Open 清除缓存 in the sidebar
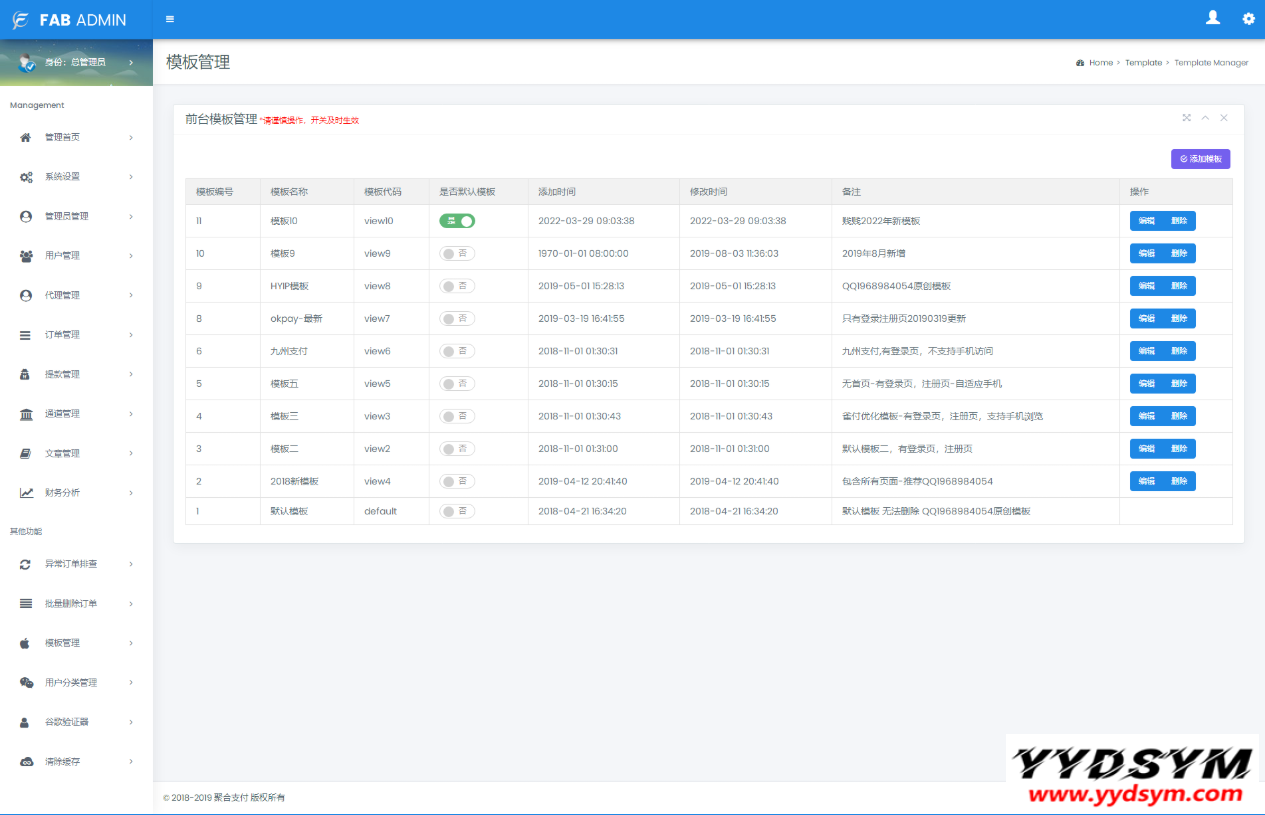 (x=62, y=762)
